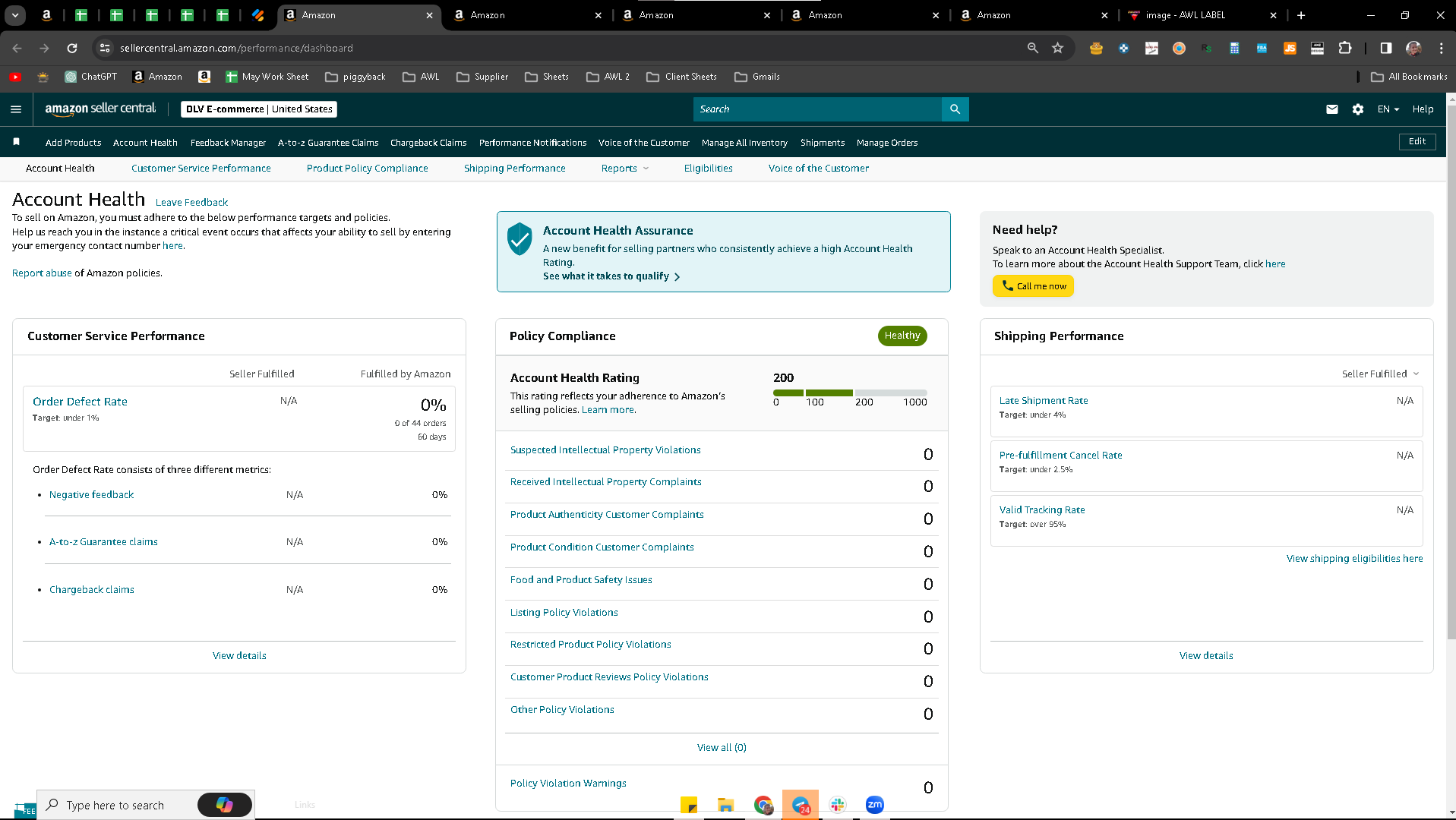Reload the page with the browser refresh icon
The width and height of the screenshot is (1456, 820).
point(72,48)
